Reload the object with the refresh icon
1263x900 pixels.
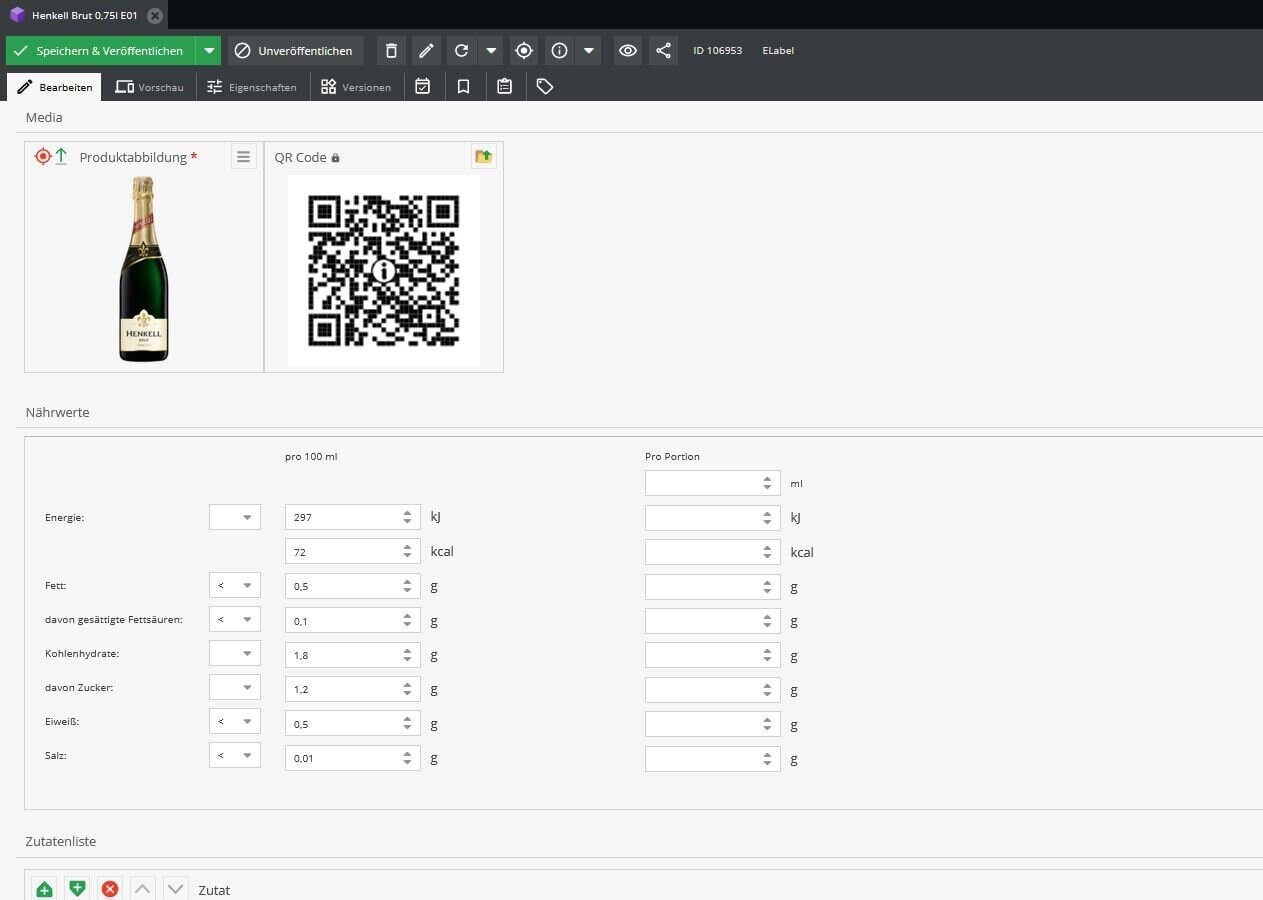coord(461,51)
